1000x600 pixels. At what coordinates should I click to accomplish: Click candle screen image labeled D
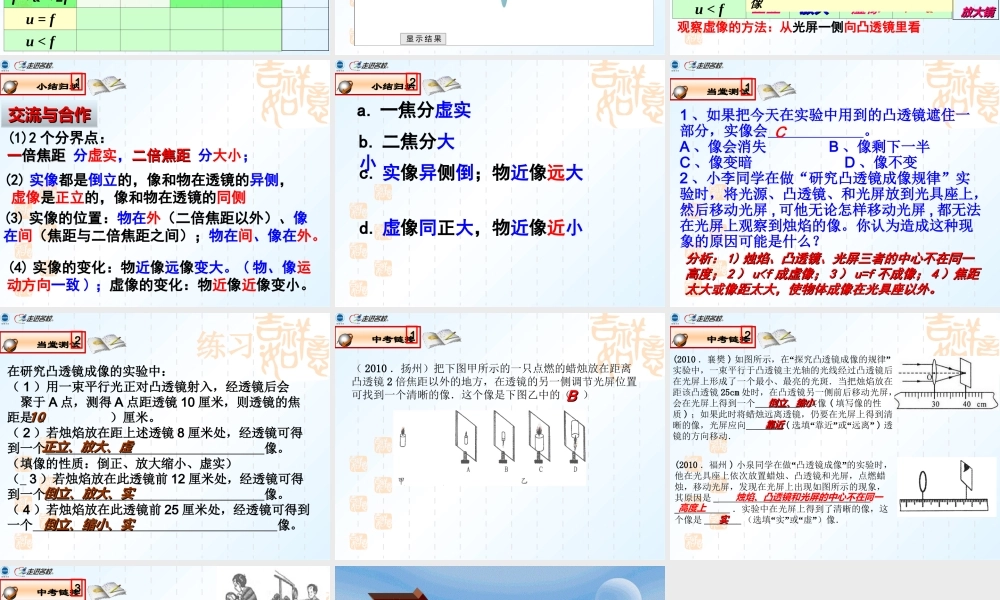(575, 437)
